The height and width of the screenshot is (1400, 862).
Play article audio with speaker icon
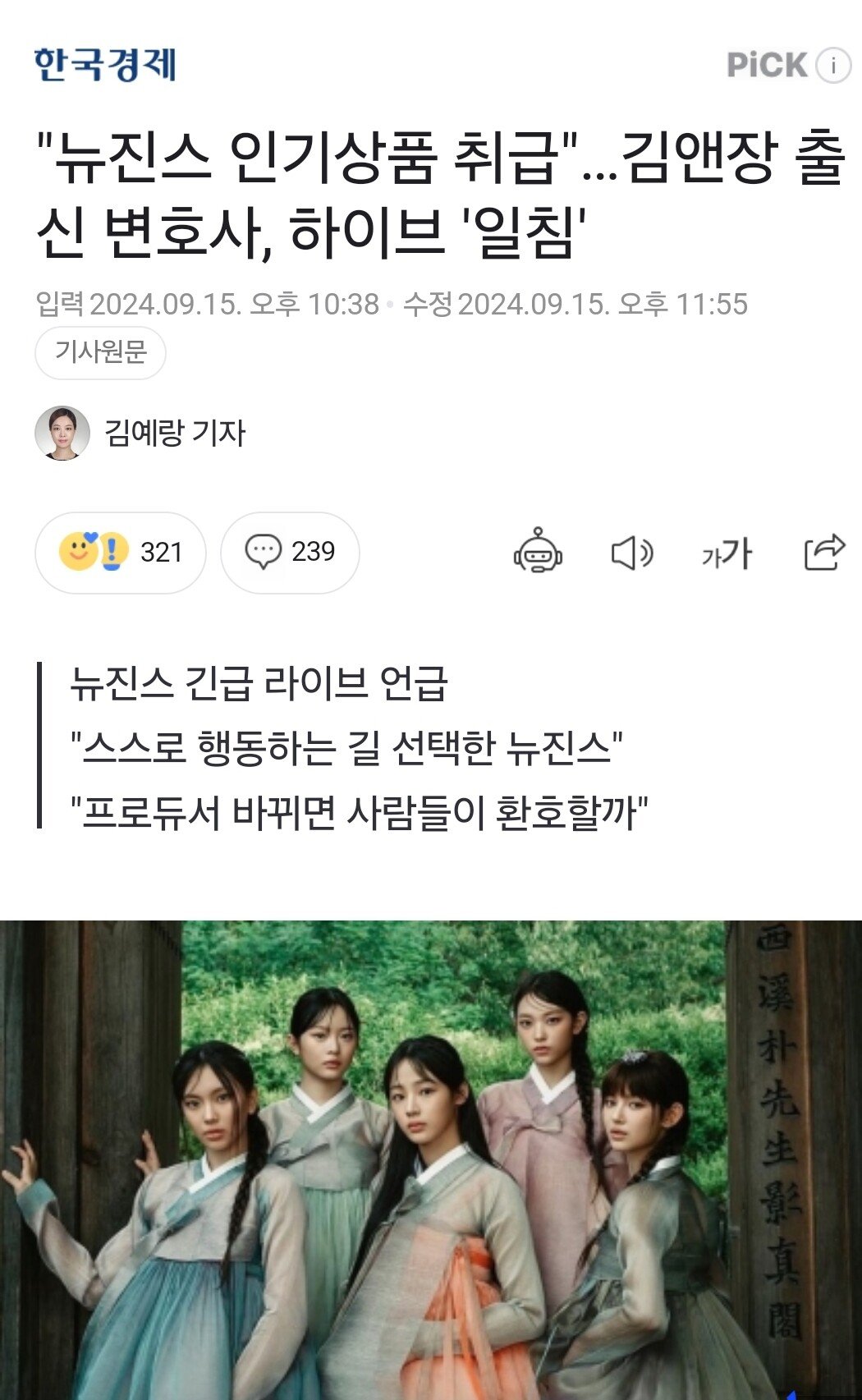click(632, 553)
